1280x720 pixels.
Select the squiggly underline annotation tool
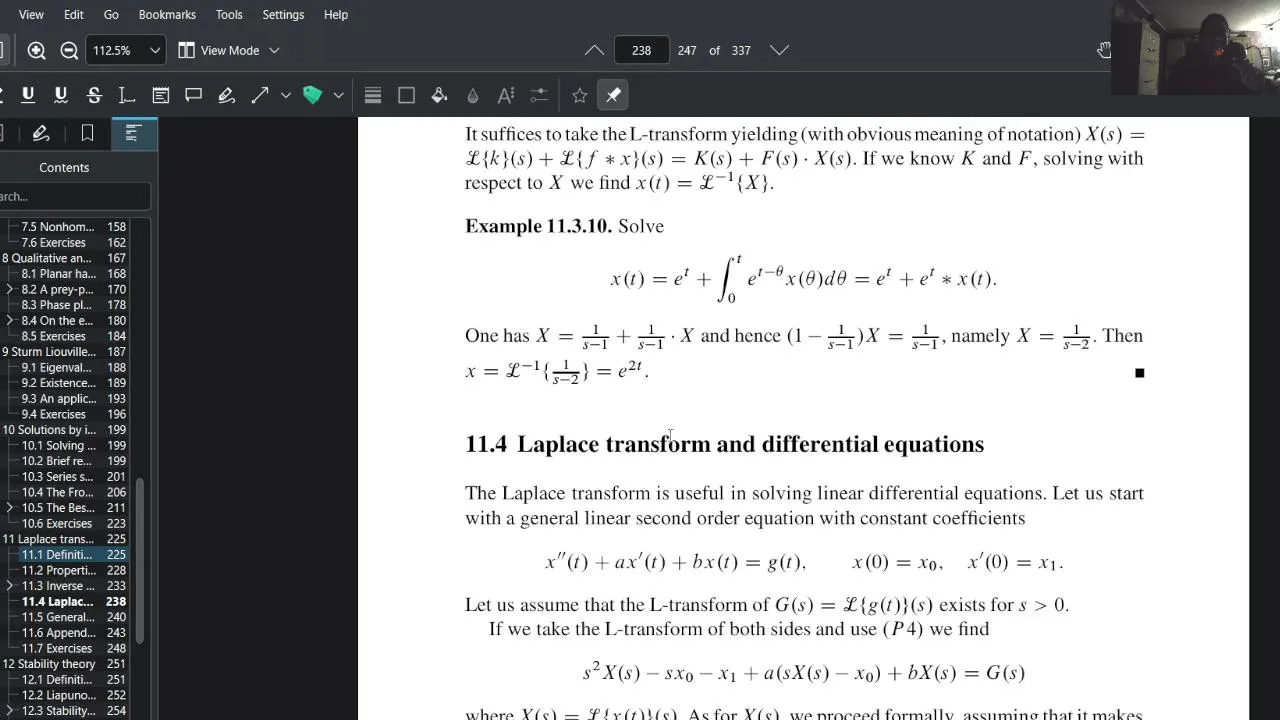point(61,95)
